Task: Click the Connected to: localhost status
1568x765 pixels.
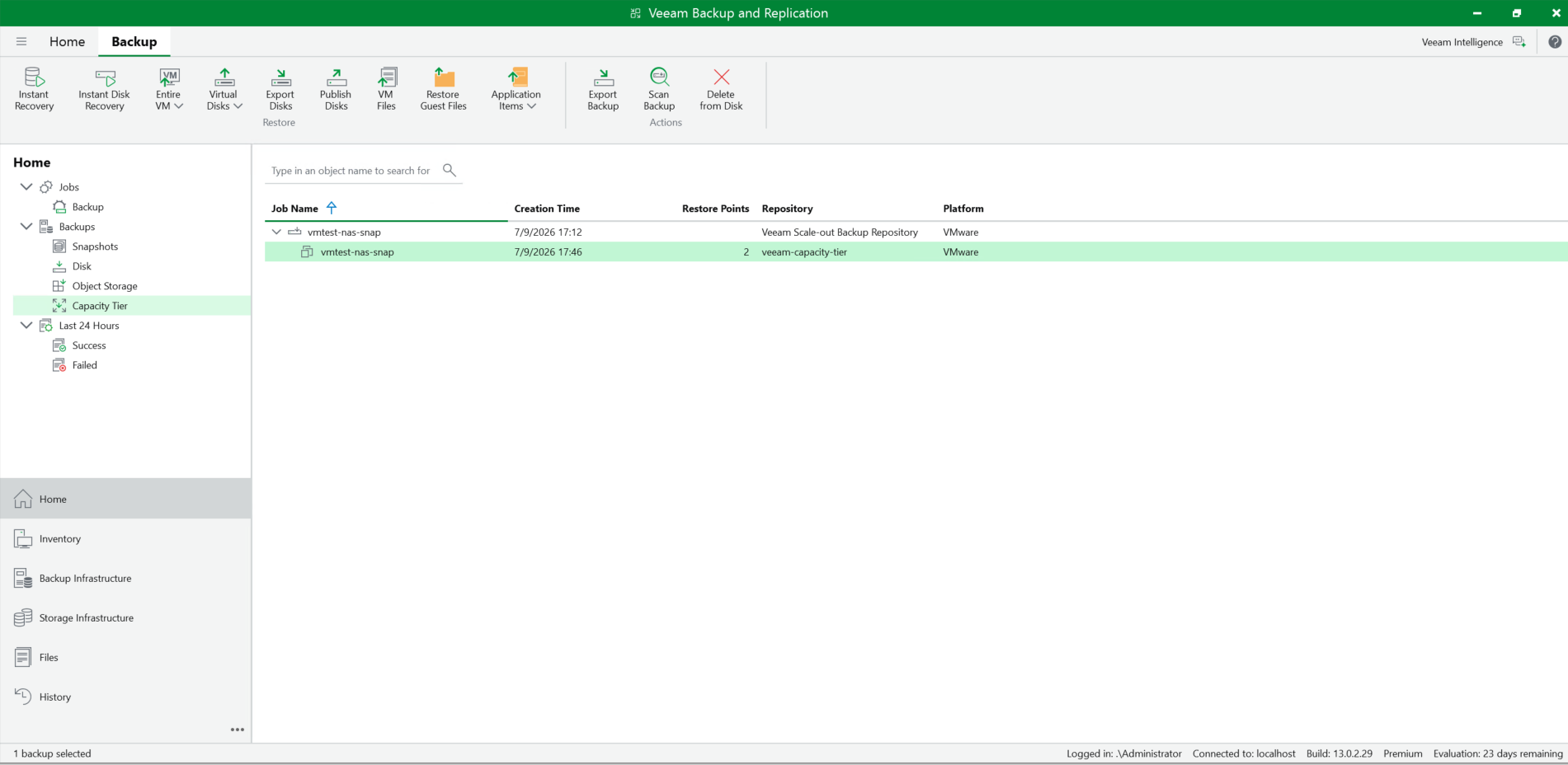Action: click(1244, 753)
